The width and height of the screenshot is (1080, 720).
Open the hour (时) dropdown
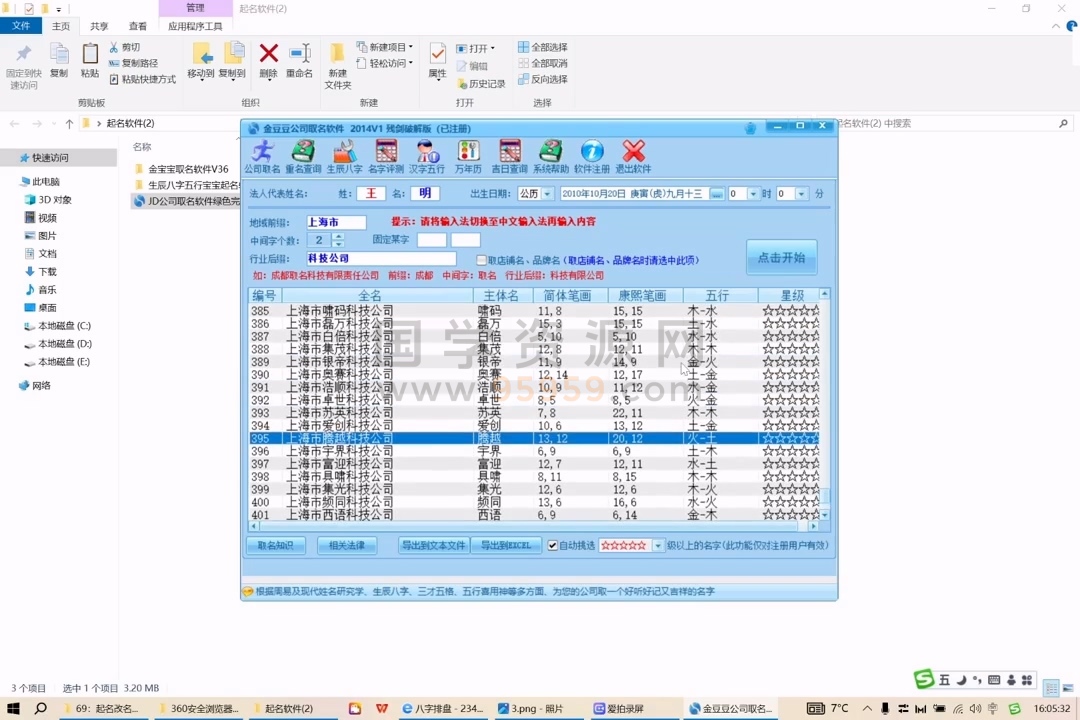753,194
